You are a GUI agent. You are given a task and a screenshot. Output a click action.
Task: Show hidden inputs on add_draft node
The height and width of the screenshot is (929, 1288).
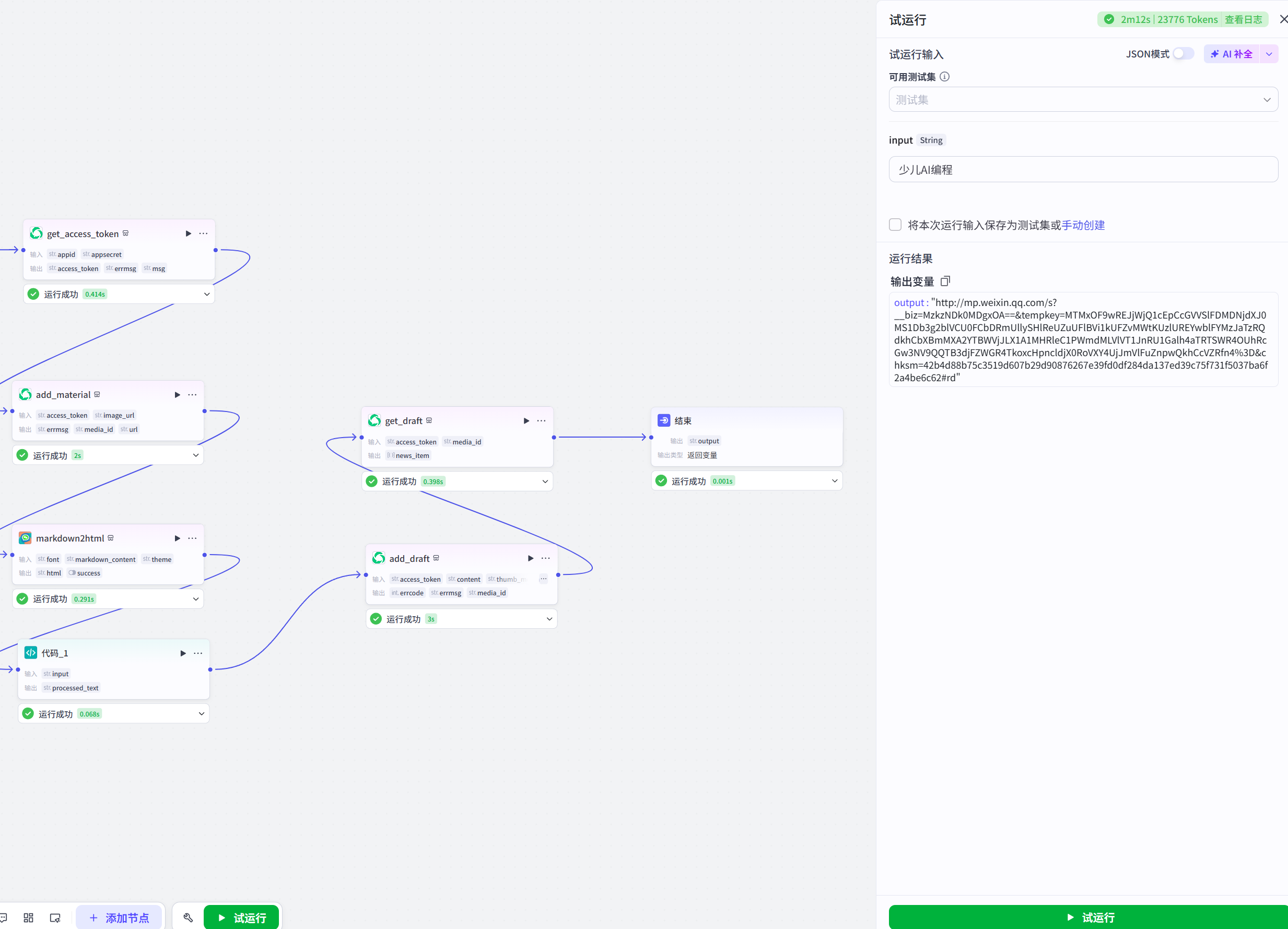(x=544, y=579)
